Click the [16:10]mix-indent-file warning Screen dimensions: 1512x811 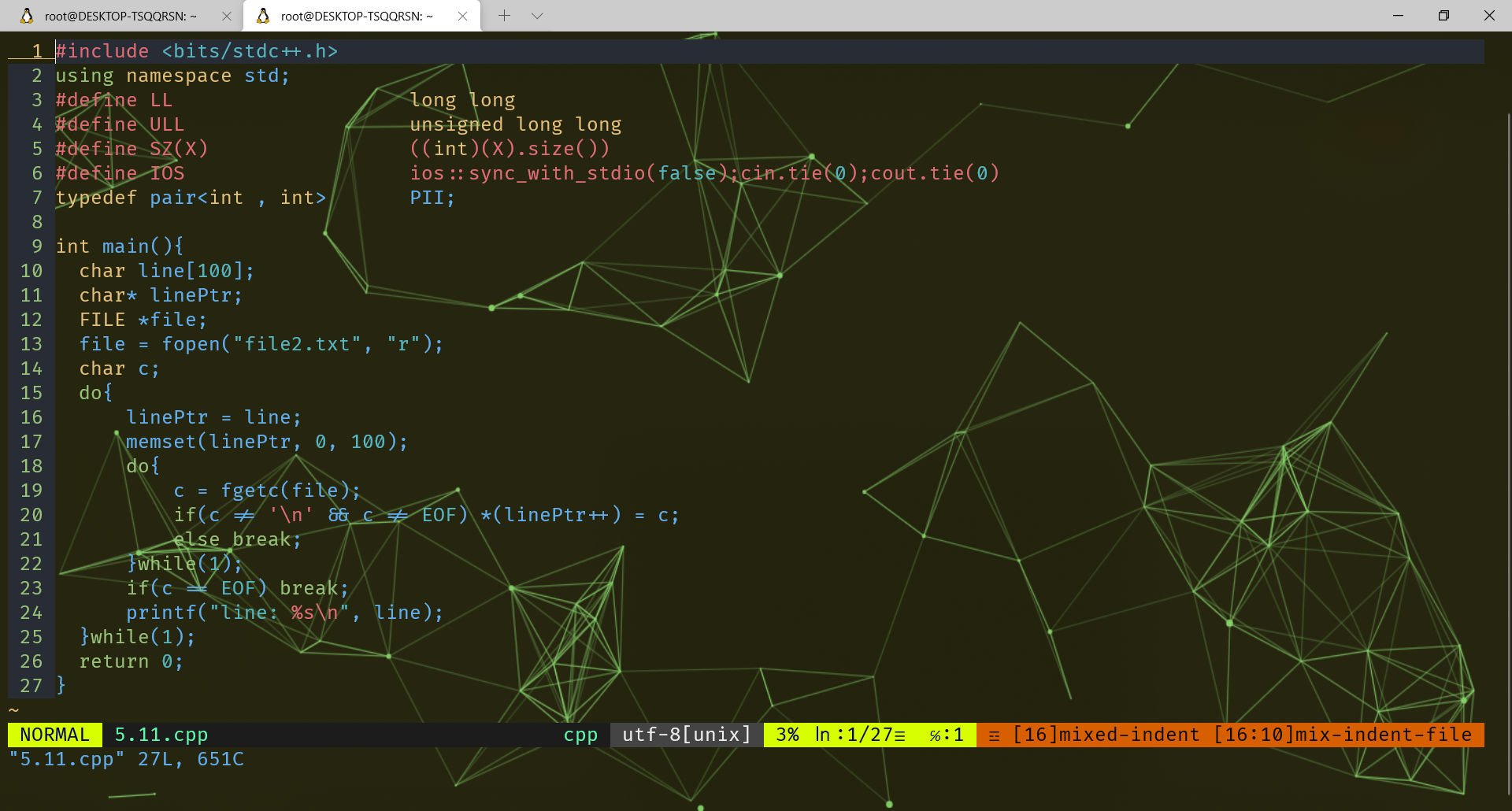tap(1343, 735)
